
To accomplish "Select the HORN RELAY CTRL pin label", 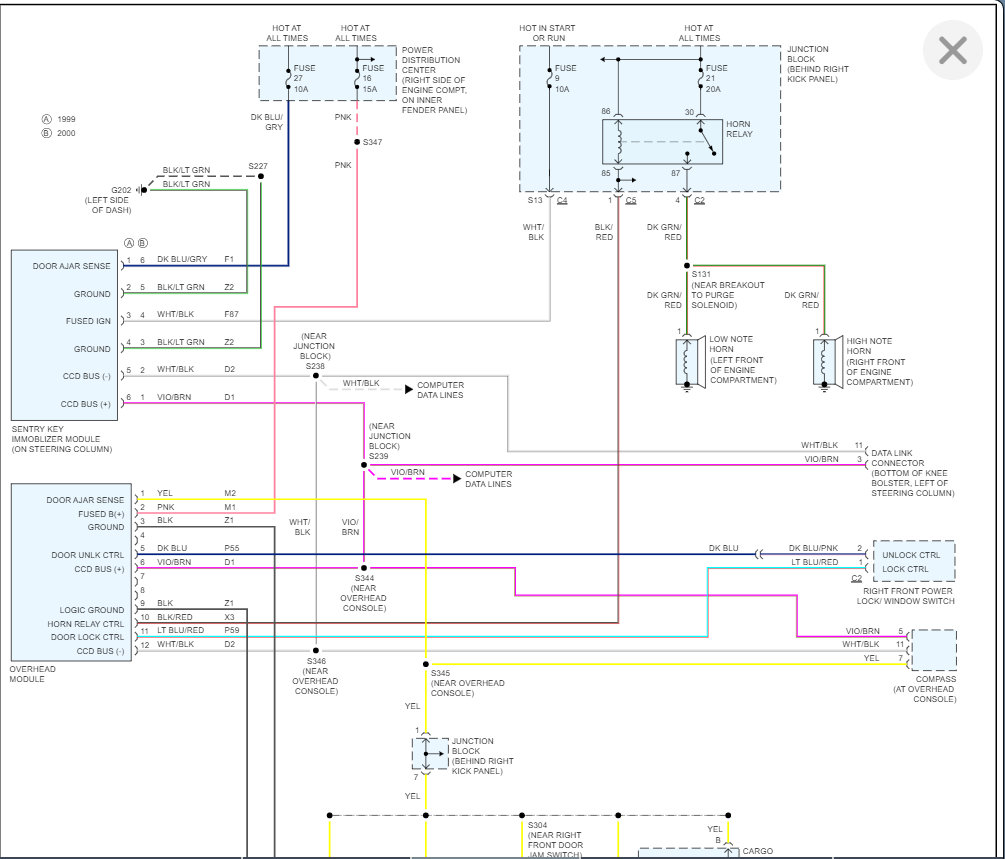I will [85, 624].
